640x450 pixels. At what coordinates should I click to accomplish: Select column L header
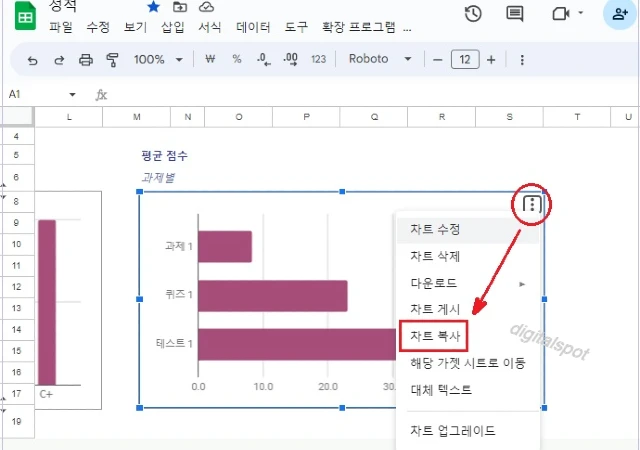click(x=69, y=117)
